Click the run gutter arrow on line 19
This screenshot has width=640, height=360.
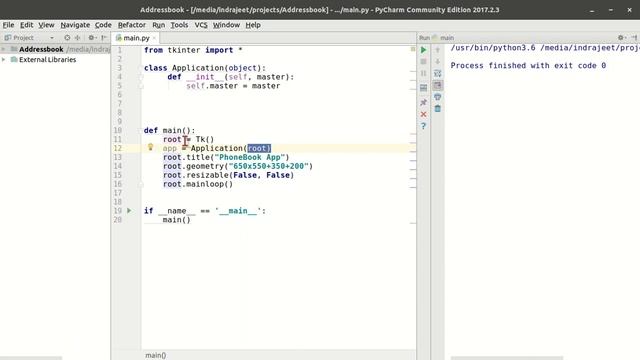(129, 211)
